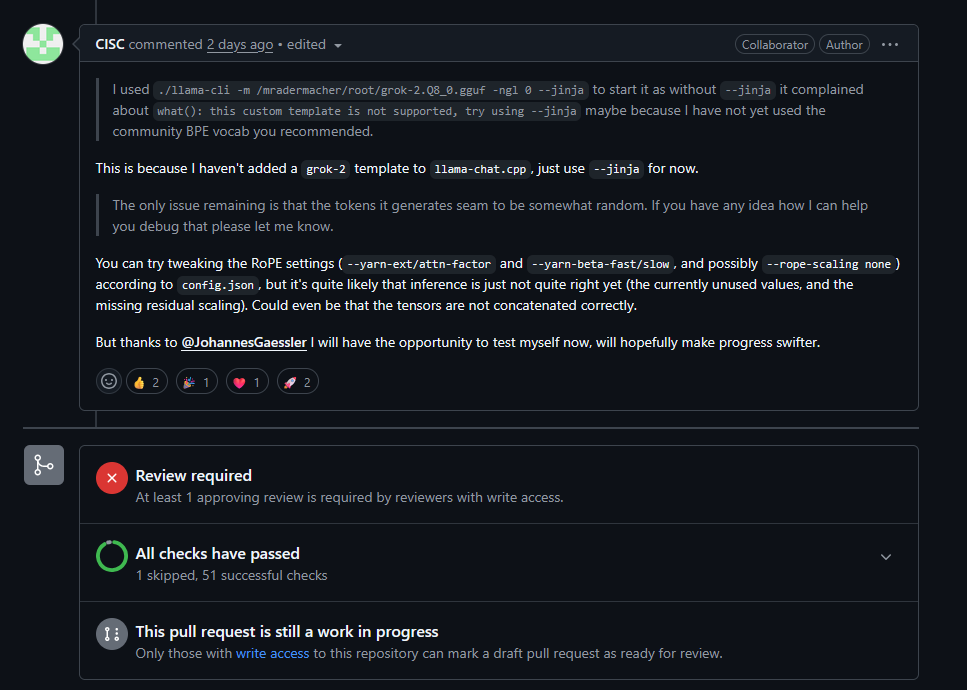
Task: Click the red Review required status icon
Action: coord(112,478)
